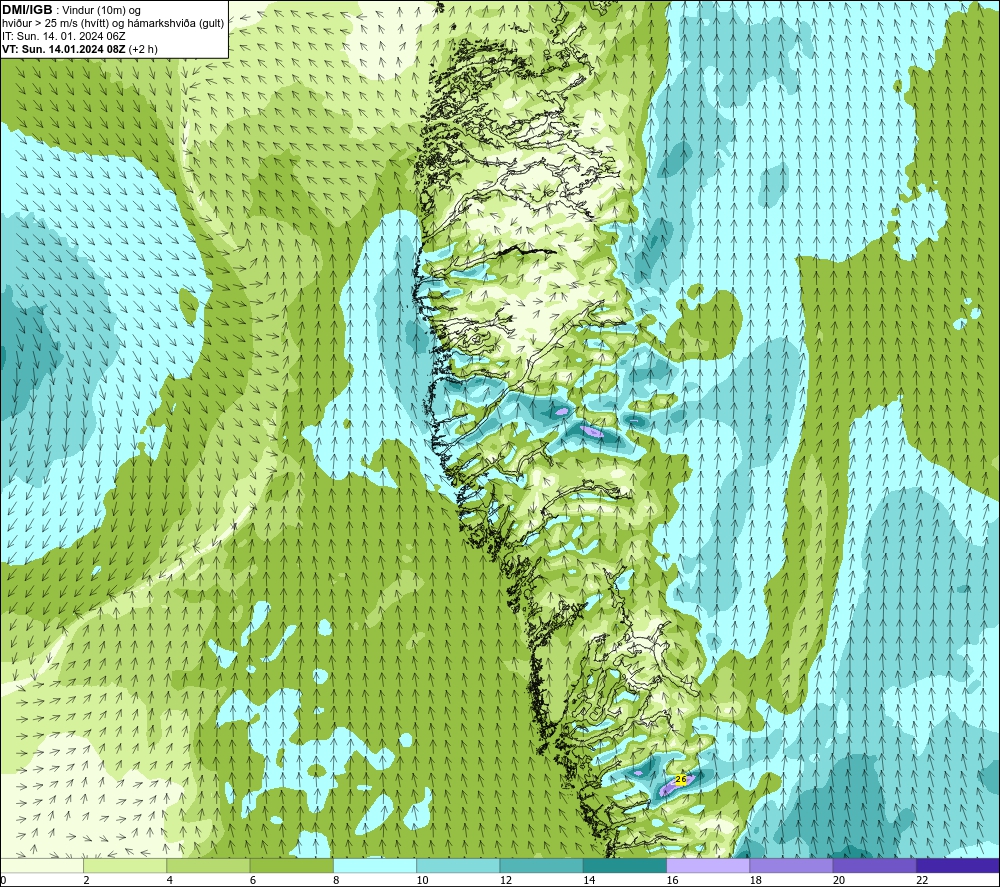Click the scale label 12
The width and height of the screenshot is (1000, 887).
(x=506, y=880)
